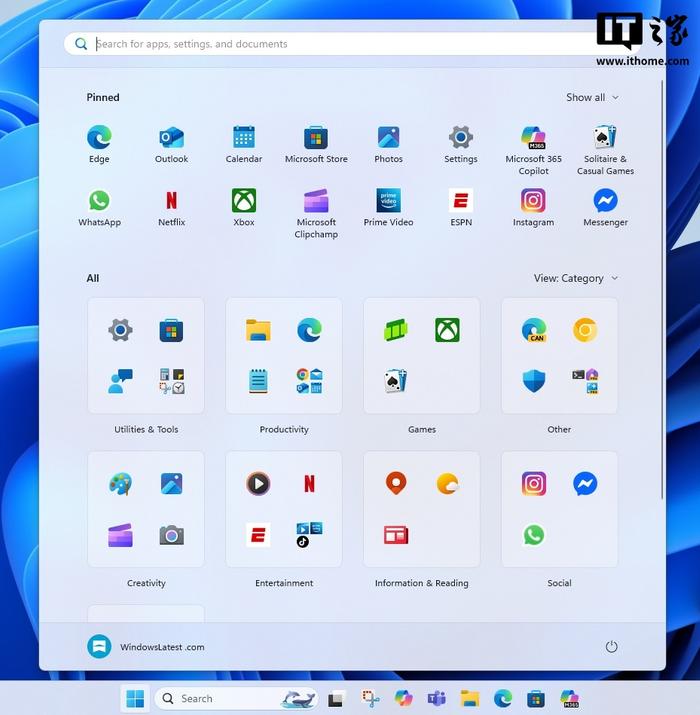
Task: Open the pinned Xbox app
Action: [244, 207]
